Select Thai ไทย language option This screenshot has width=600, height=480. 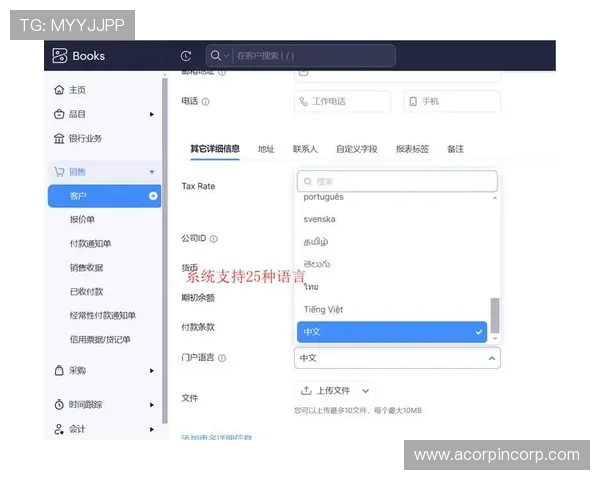[x=311, y=287]
